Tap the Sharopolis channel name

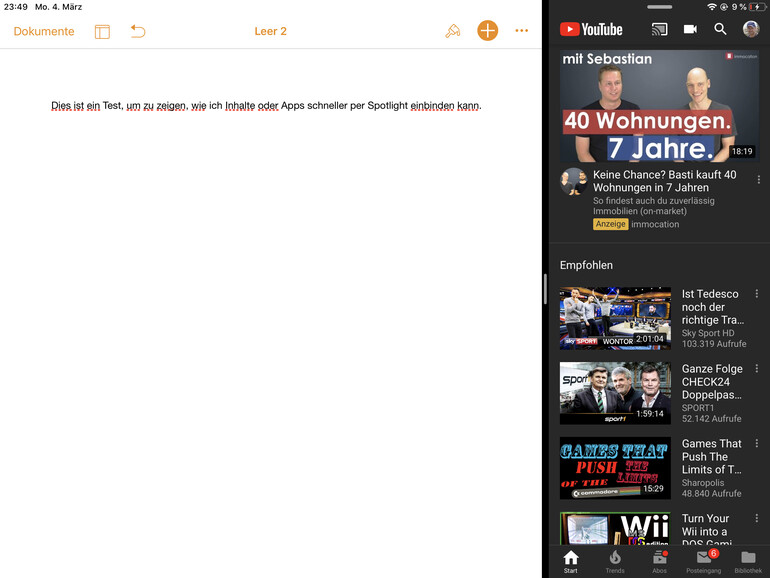click(x=703, y=483)
